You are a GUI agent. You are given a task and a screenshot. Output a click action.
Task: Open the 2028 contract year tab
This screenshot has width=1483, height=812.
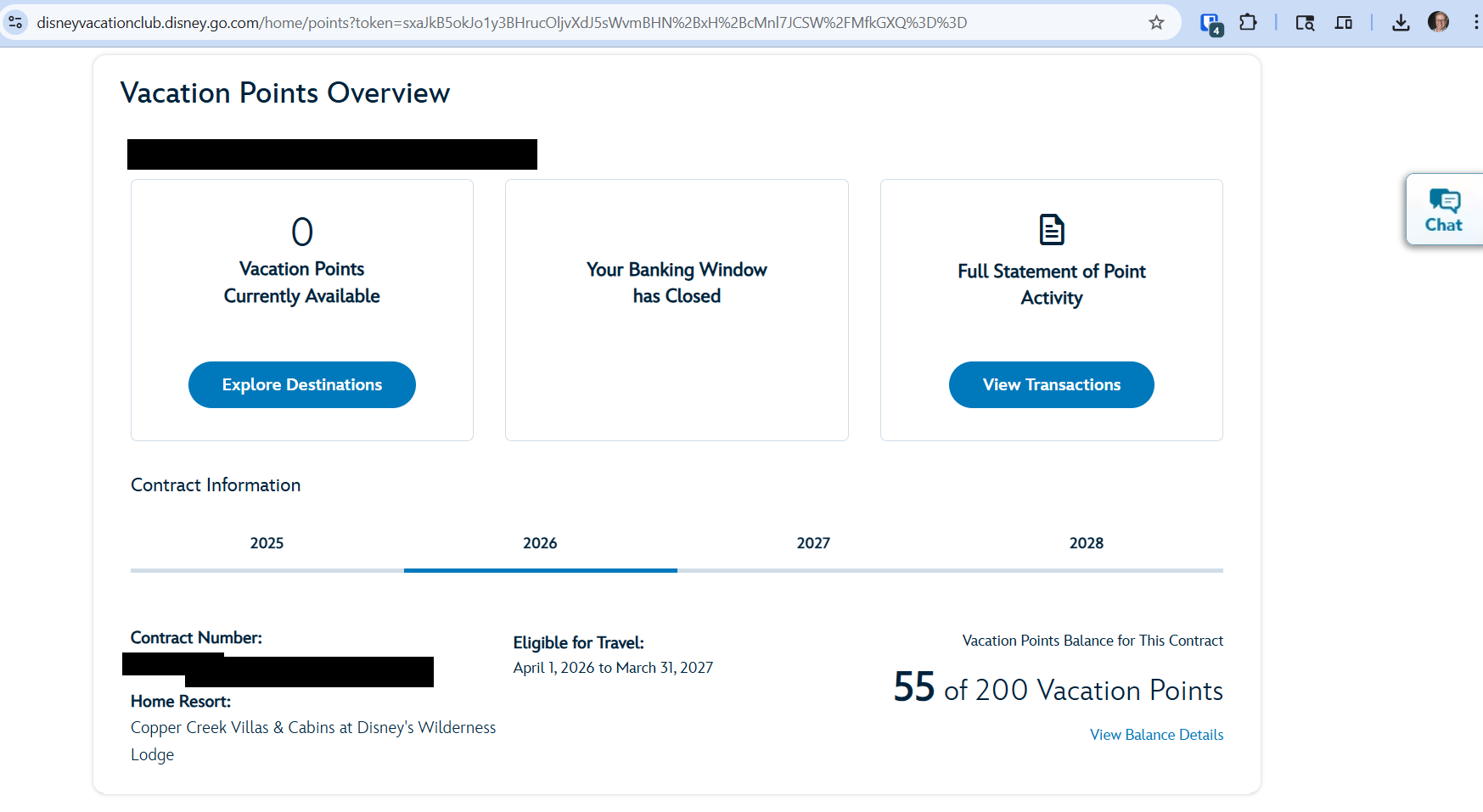tap(1086, 543)
